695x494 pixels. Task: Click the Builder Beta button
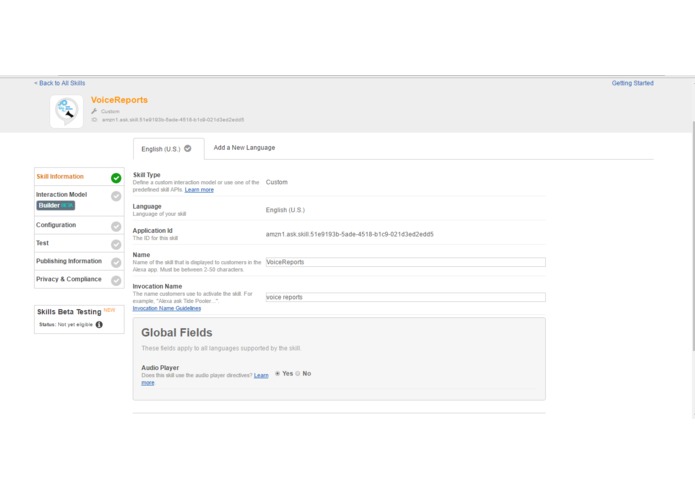56,206
